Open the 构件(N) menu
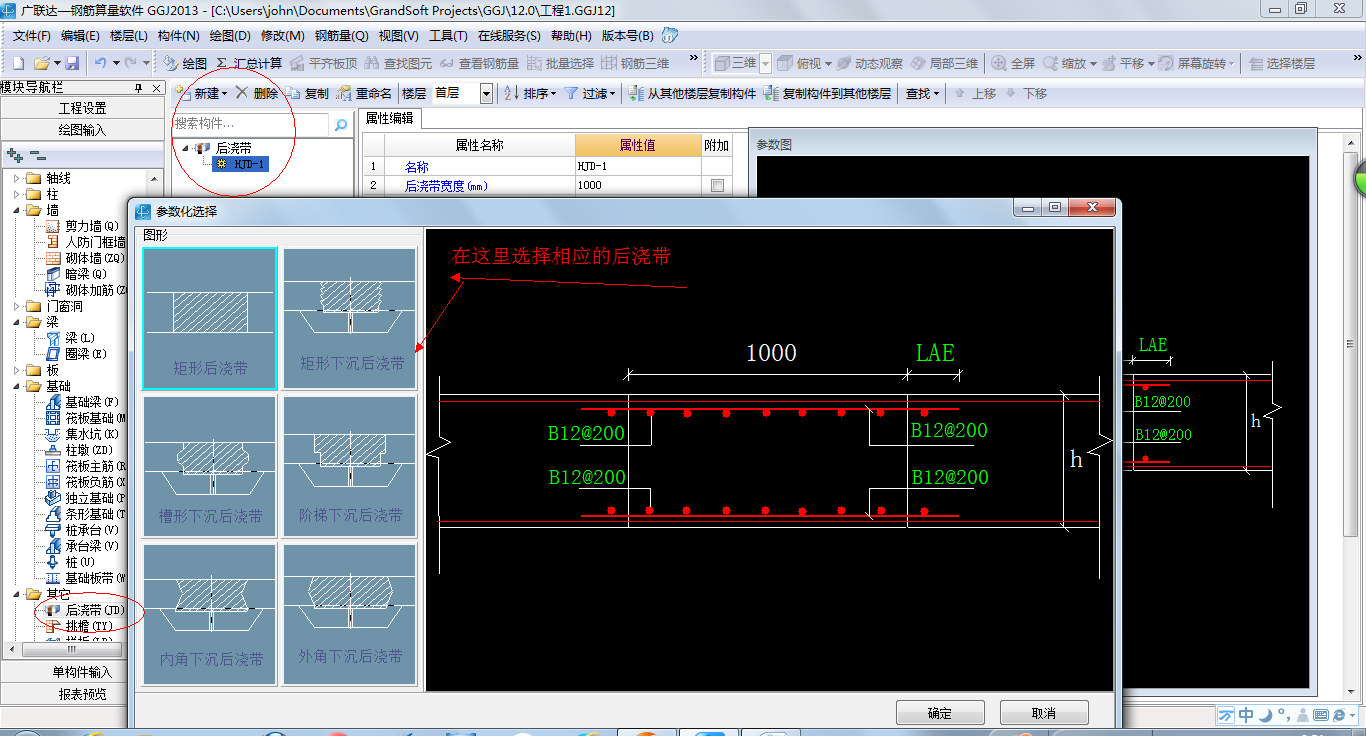Image resolution: width=1366 pixels, height=736 pixels. point(179,35)
